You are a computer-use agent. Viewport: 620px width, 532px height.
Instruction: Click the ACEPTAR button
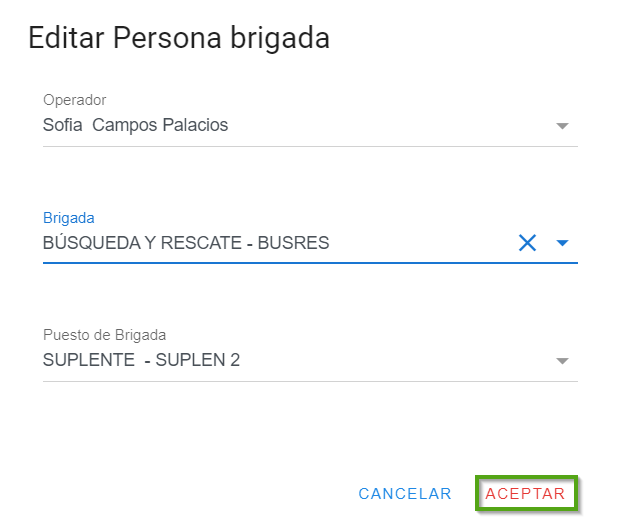tap(525, 494)
